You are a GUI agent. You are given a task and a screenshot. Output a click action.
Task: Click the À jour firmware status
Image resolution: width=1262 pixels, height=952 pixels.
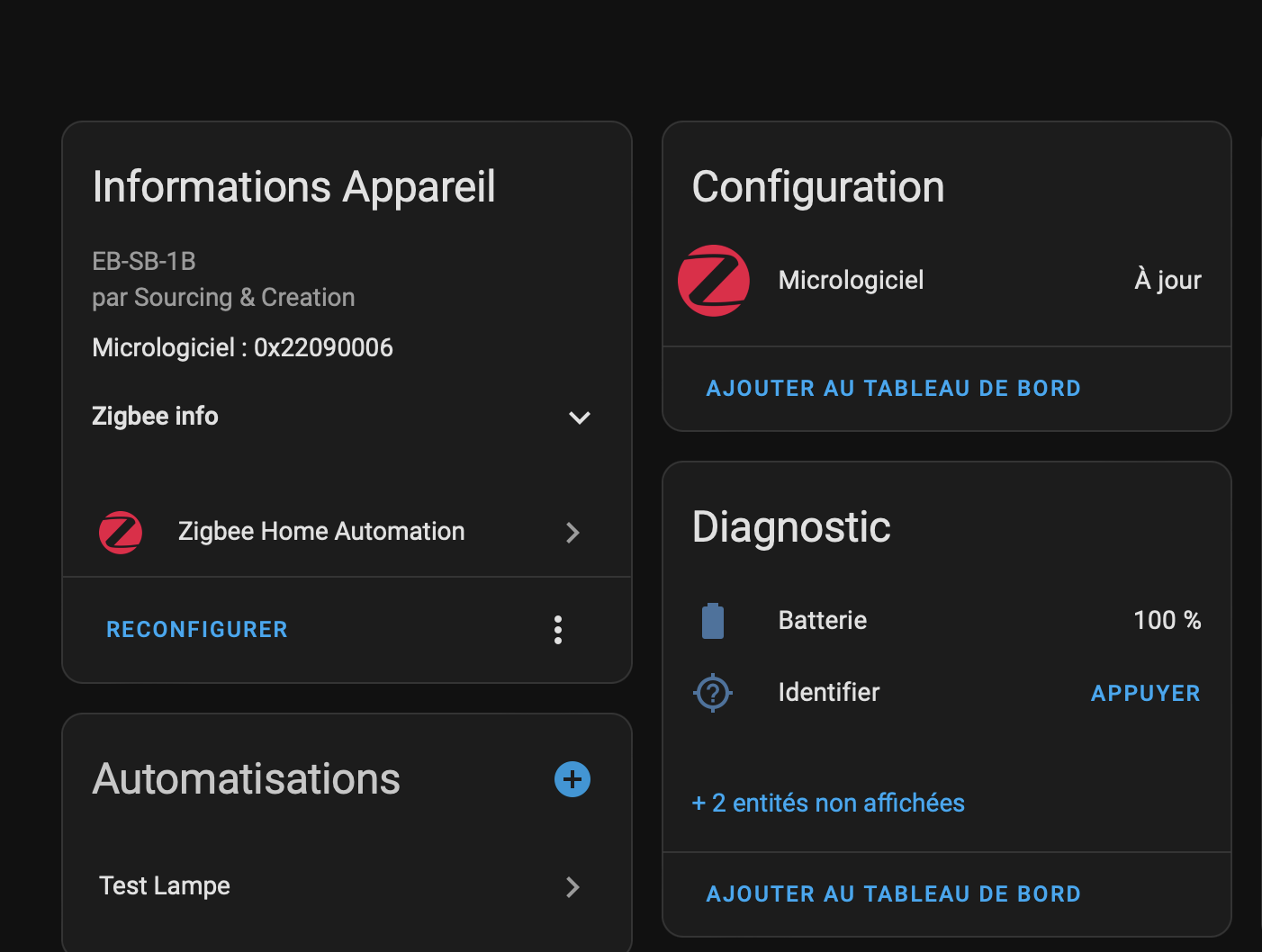[1167, 280]
